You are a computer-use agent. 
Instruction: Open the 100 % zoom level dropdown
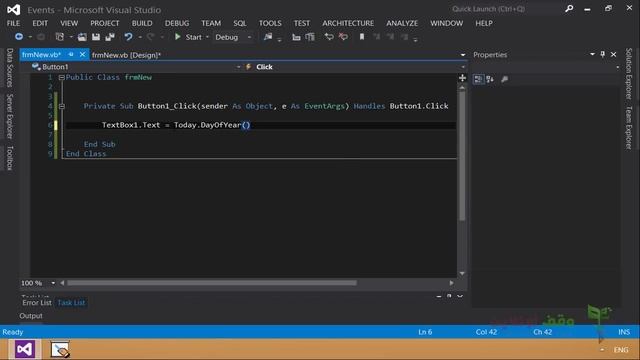[x=53, y=283]
